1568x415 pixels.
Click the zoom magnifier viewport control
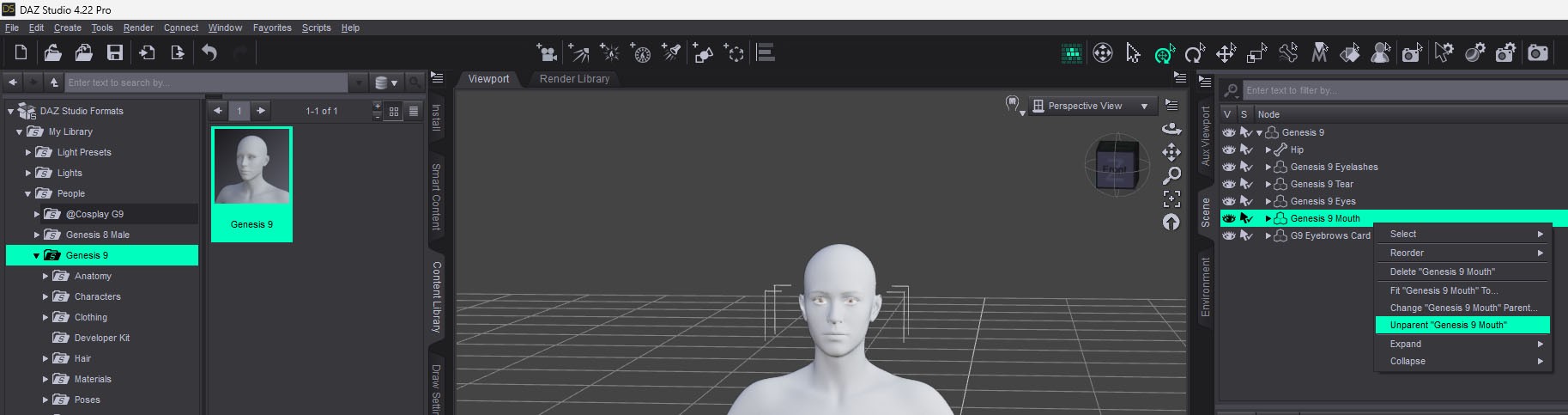click(x=1171, y=175)
